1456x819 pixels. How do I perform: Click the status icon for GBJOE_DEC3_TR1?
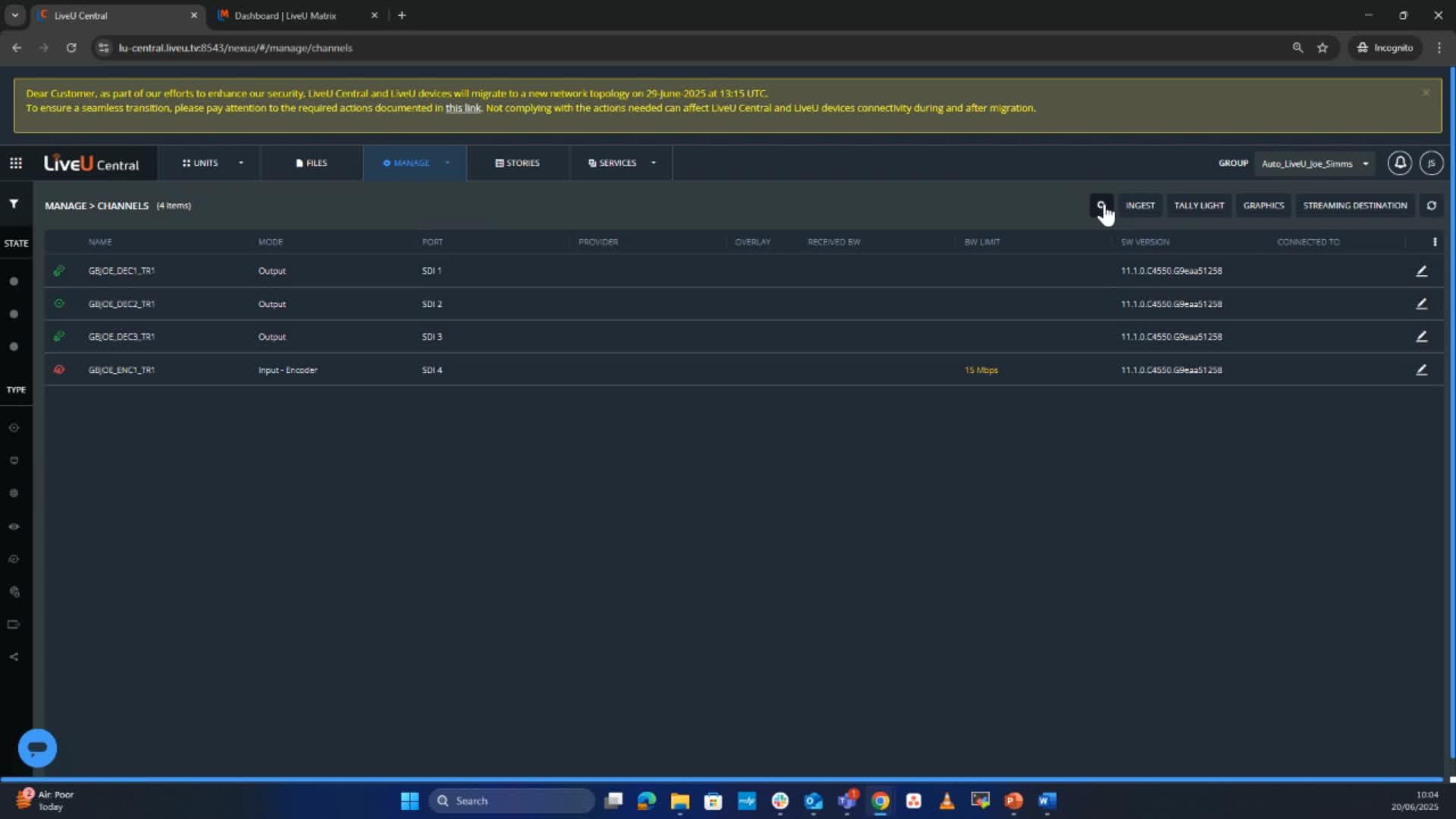coord(59,337)
